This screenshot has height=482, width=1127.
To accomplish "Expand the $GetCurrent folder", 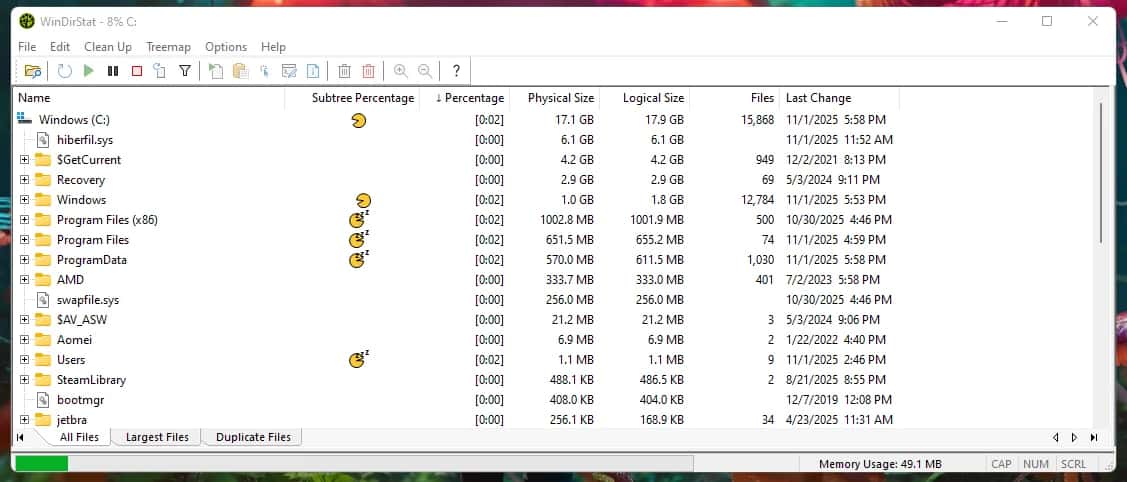I will pyautogui.click(x=25, y=160).
